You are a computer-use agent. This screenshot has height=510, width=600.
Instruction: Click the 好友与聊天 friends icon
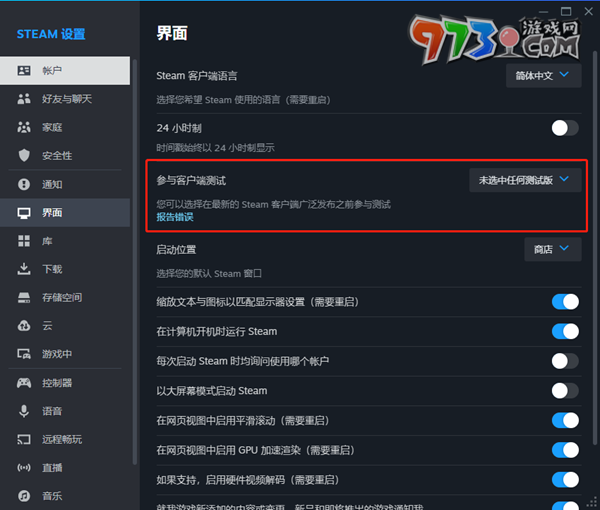(24, 99)
